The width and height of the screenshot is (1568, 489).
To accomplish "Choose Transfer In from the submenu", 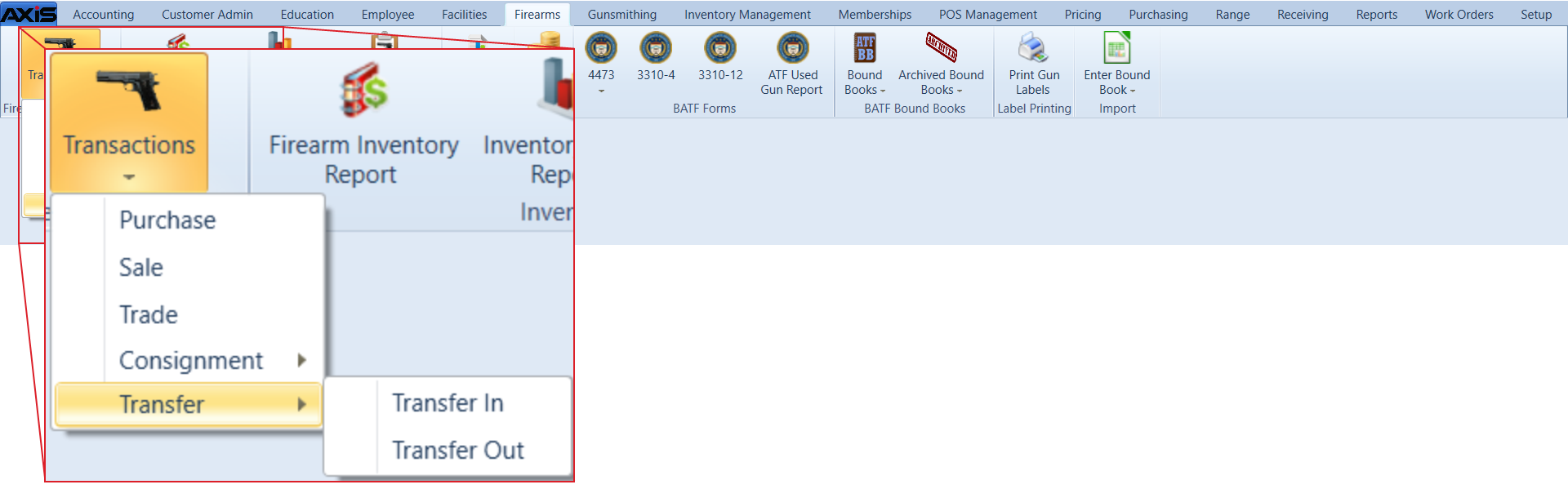I will pyautogui.click(x=448, y=402).
